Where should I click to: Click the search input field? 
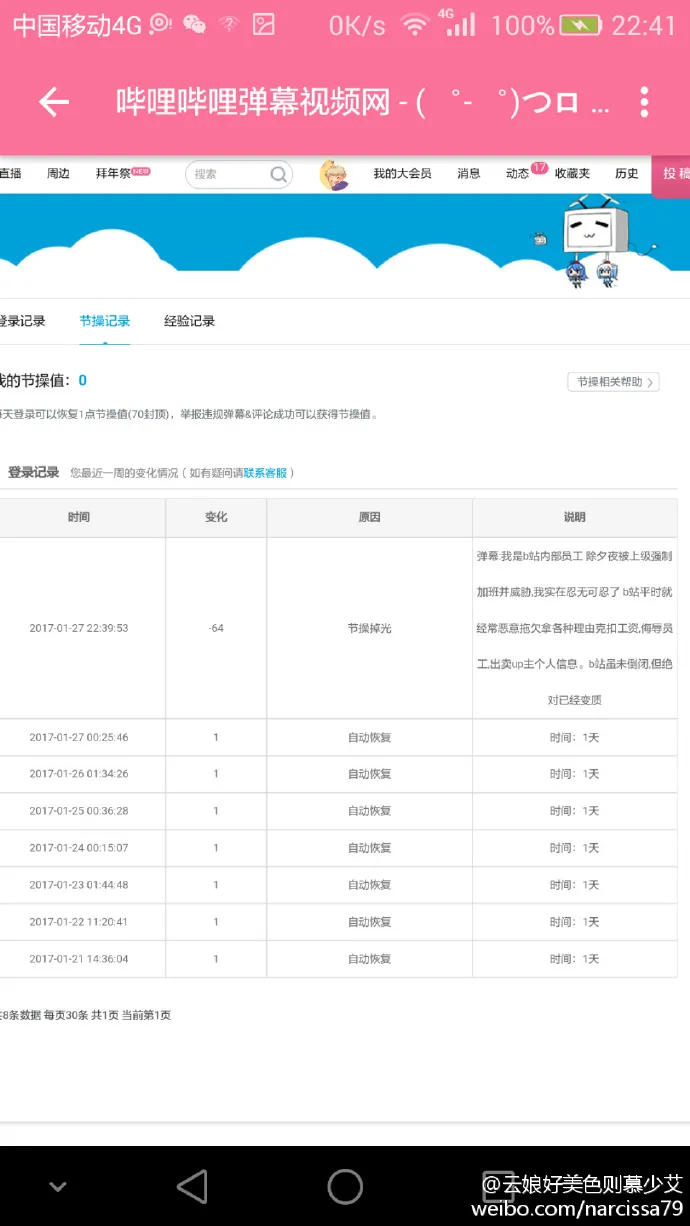[239, 174]
